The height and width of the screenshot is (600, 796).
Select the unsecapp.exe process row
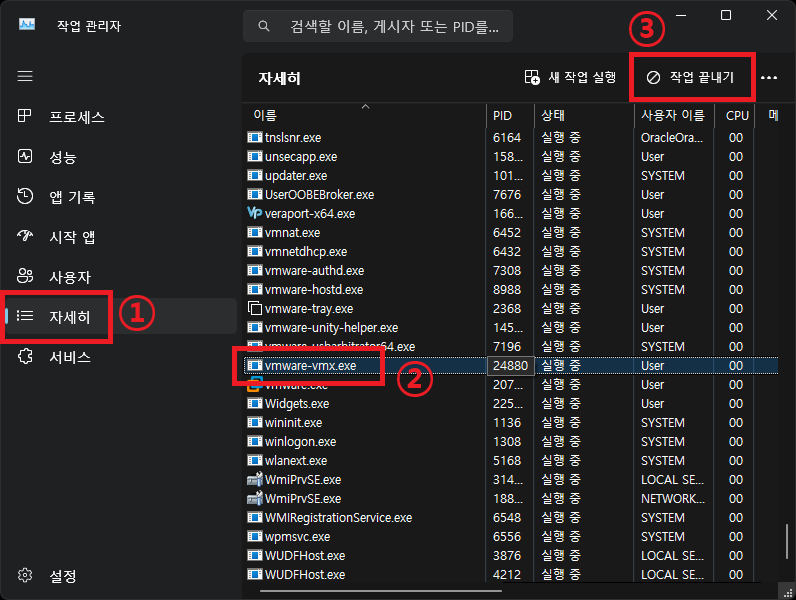pos(512,156)
